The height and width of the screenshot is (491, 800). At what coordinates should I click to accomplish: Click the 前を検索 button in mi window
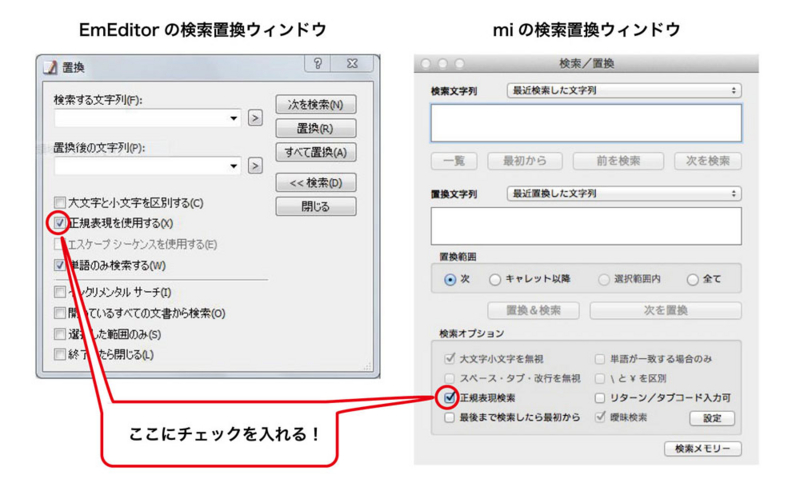click(x=618, y=161)
